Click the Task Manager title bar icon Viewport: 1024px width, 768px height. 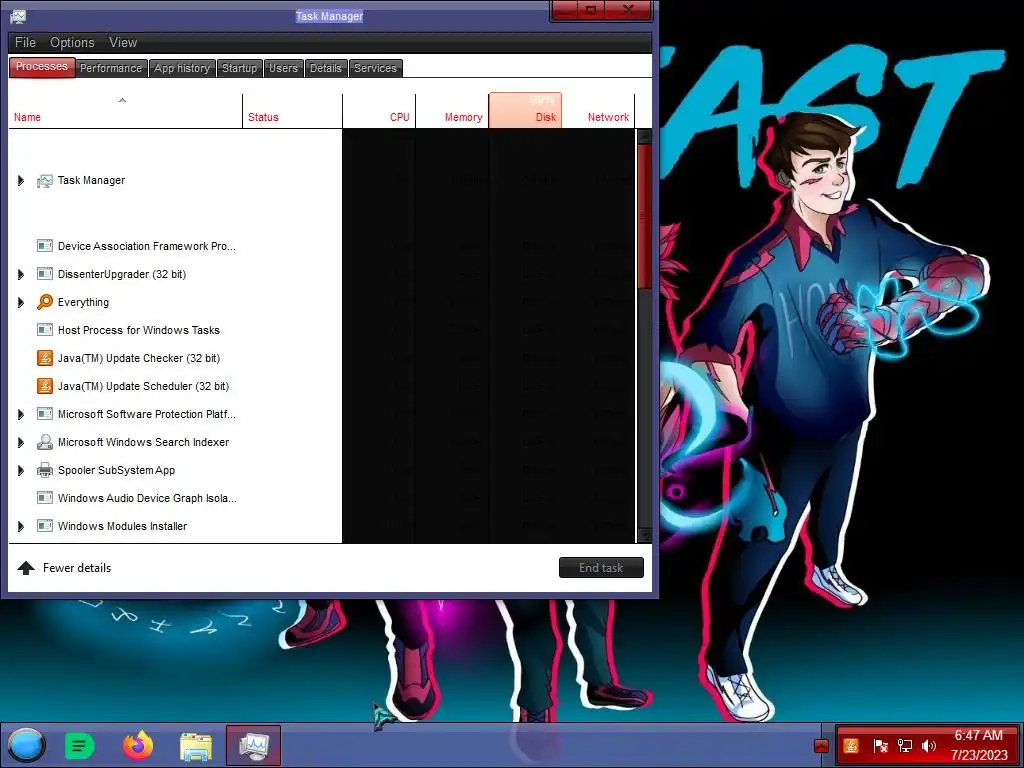coord(18,16)
